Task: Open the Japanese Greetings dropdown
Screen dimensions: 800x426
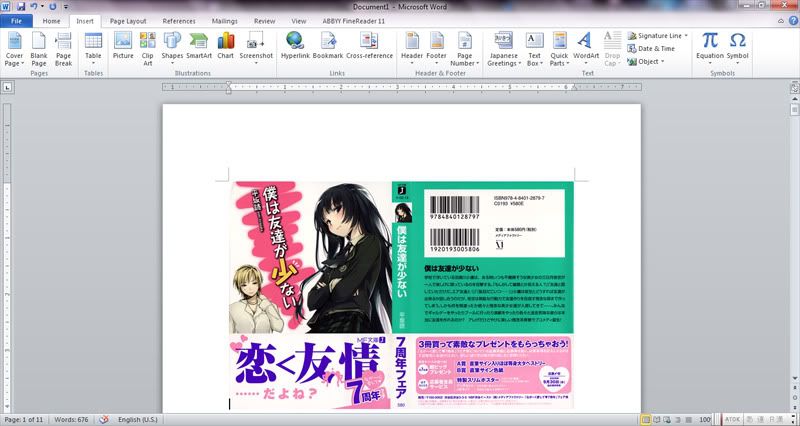Action: (504, 49)
